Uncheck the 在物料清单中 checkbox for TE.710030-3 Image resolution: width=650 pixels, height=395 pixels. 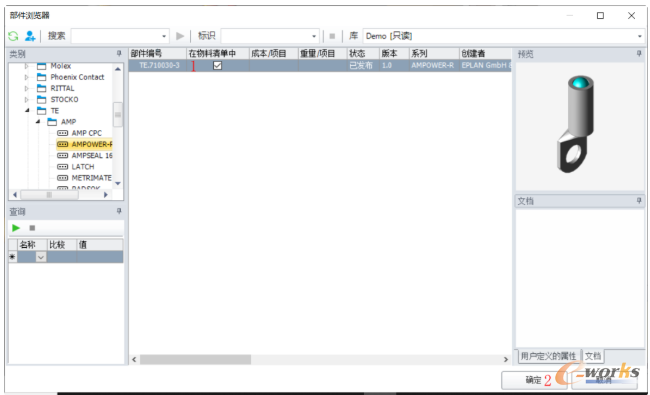[x=217, y=65]
